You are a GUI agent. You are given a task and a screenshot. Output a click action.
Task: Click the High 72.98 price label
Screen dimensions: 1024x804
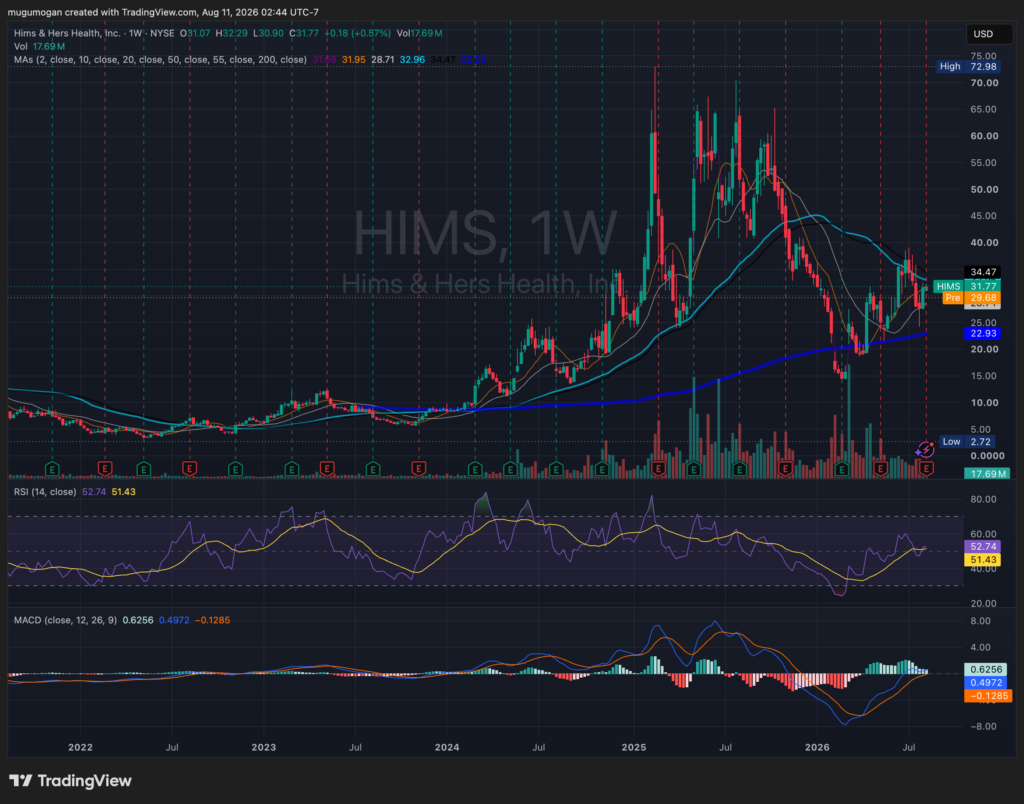(968, 67)
